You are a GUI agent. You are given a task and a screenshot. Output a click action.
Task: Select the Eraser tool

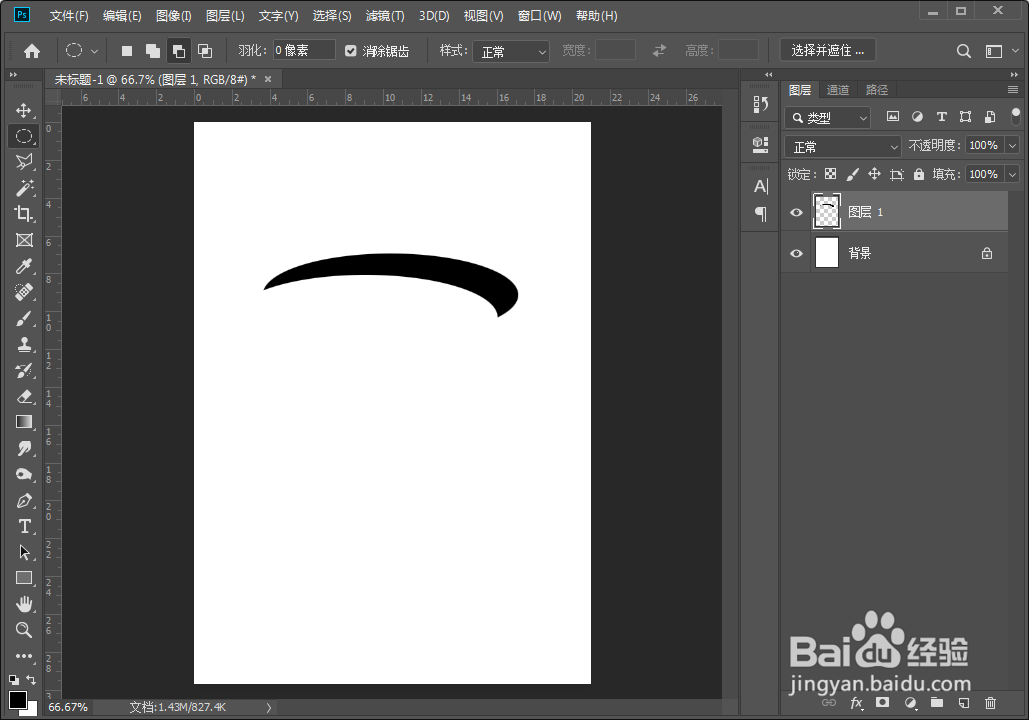point(24,396)
